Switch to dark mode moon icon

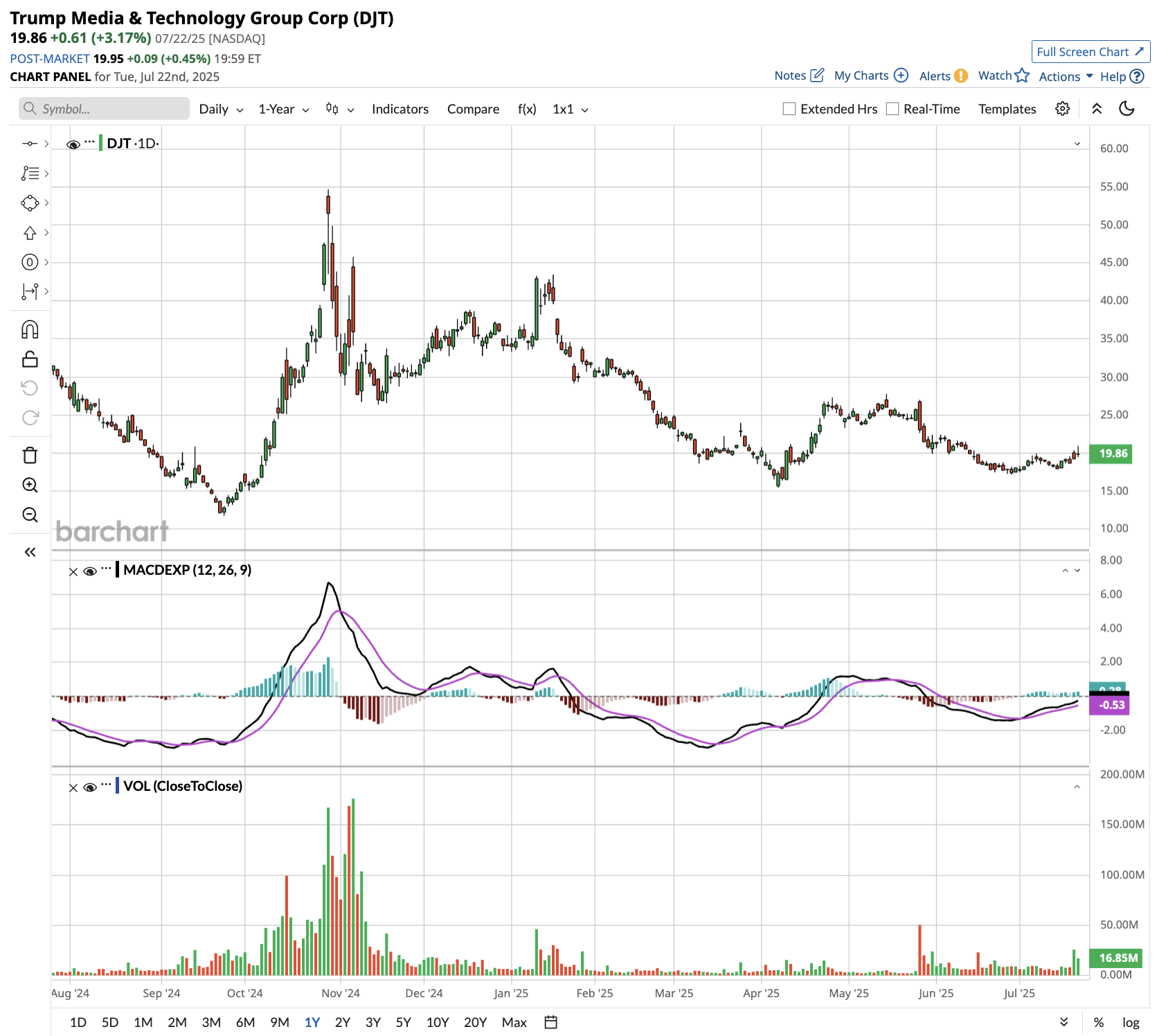pyautogui.click(x=1127, y=109)
